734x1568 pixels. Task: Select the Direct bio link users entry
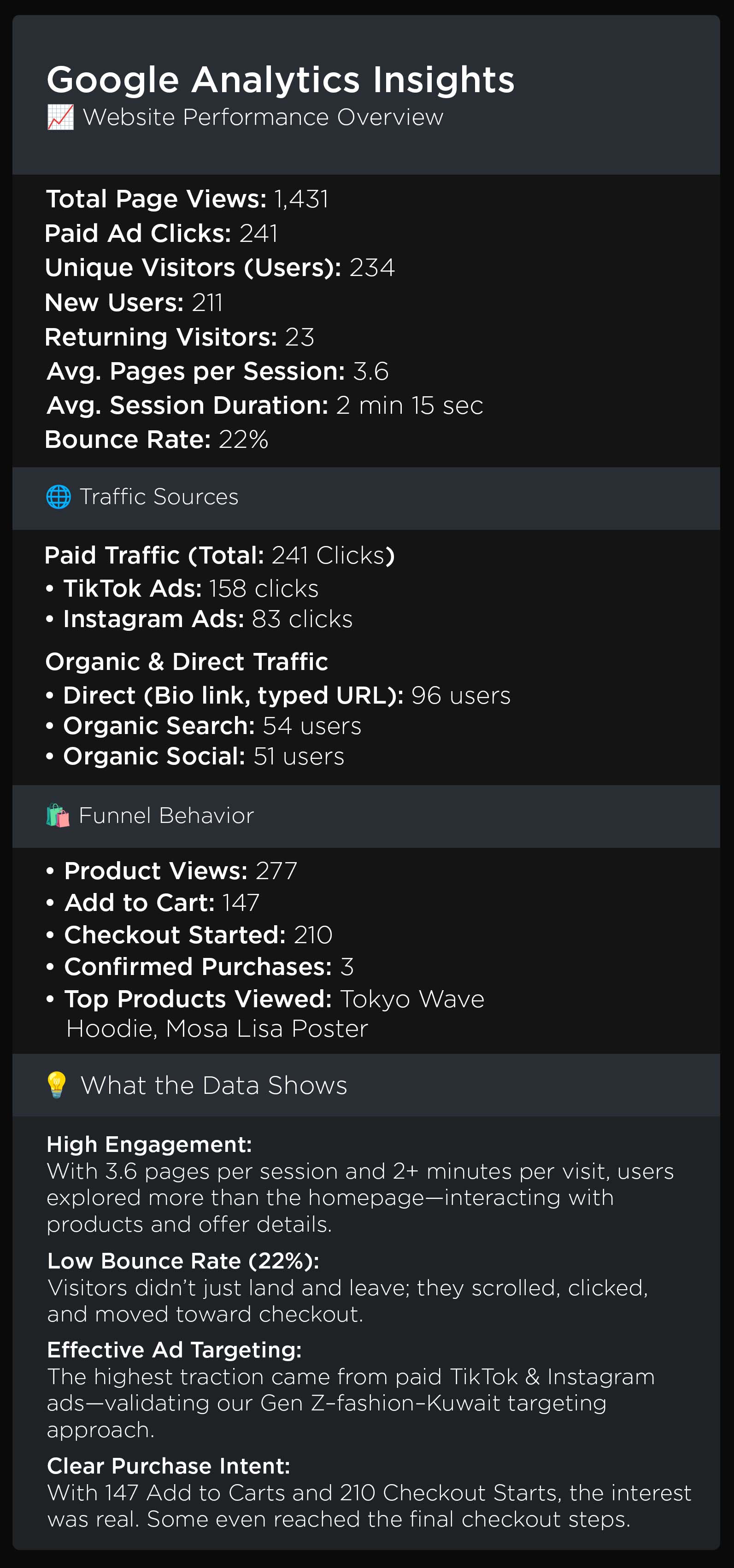click(286, 695)
